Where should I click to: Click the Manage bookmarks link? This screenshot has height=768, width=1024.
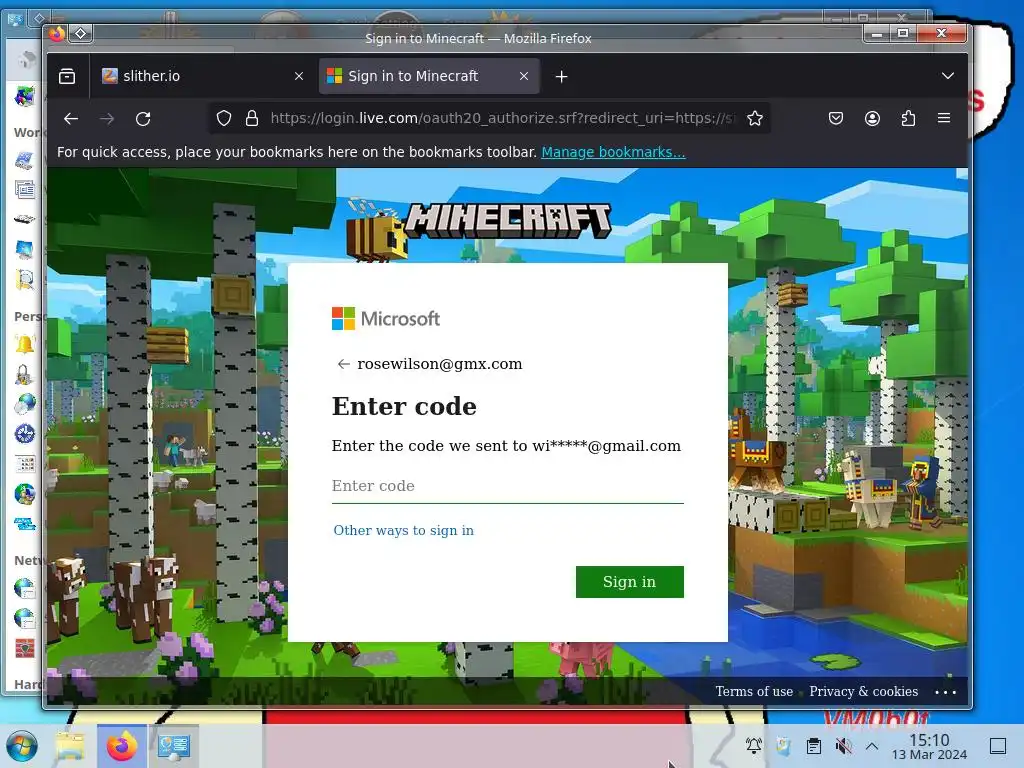click(613, 152)
